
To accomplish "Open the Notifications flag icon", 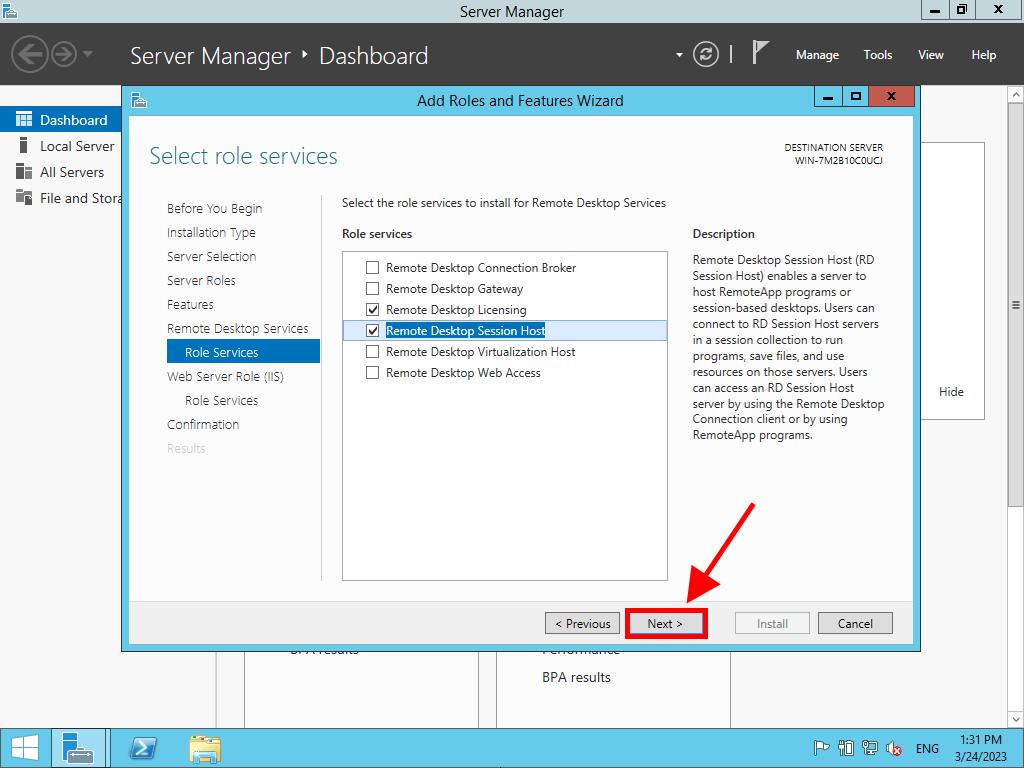I will pyautogui.click(x=760, y=53).
